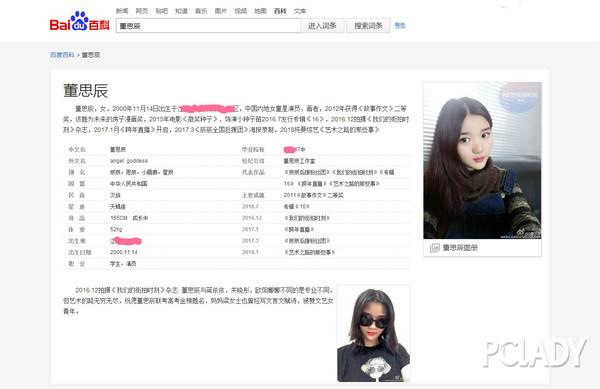The height and width of the screenshot is (389, 600).
Task: Select the 地图 tab
Action: pos(260,11)
